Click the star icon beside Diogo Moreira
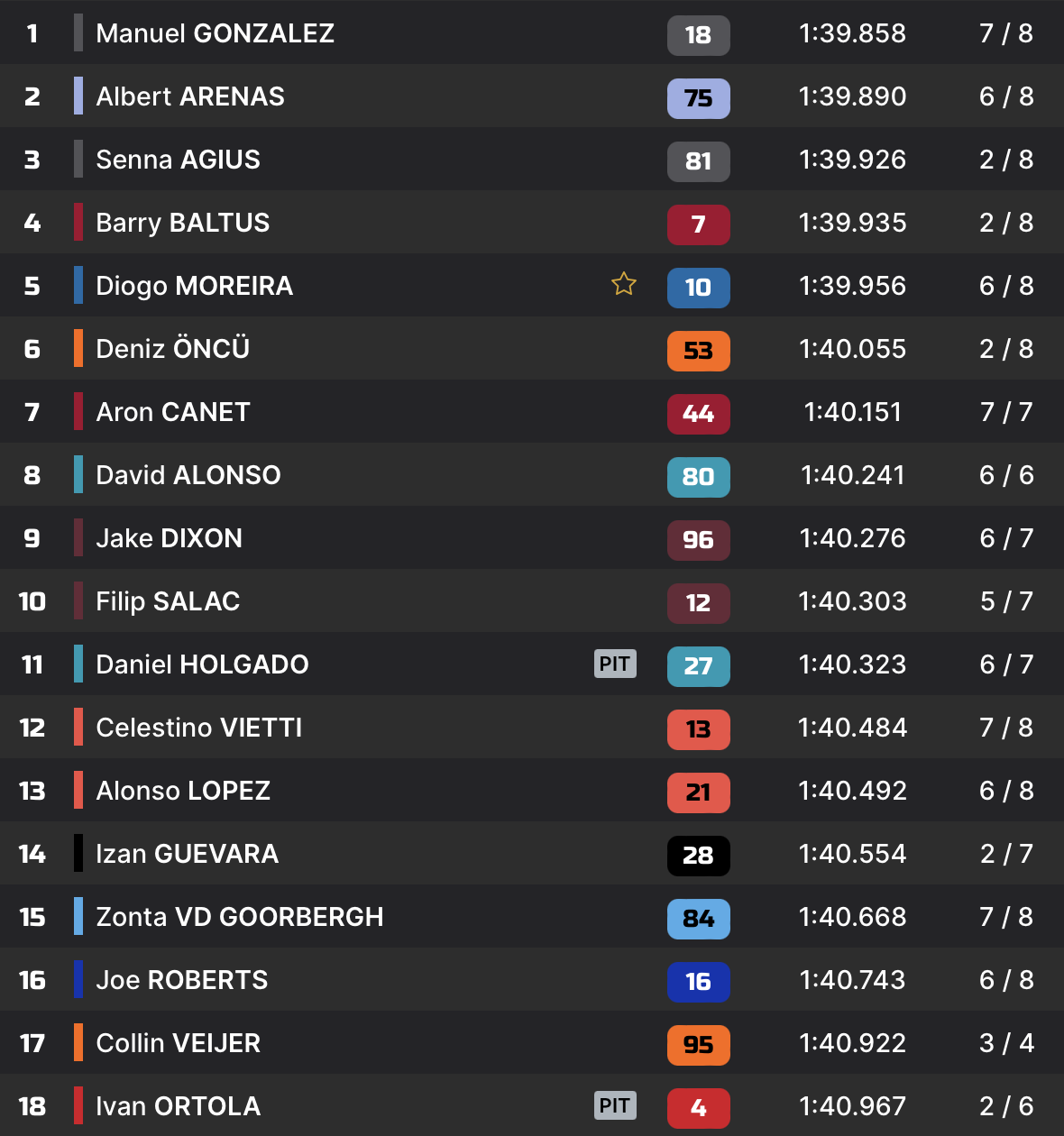 click(x=624, y=285)
